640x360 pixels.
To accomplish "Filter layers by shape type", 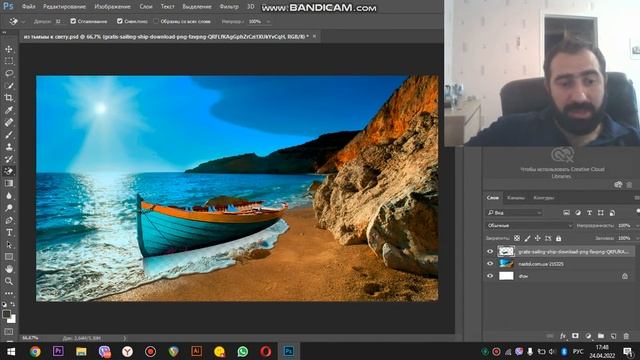I will pos(601,213).
